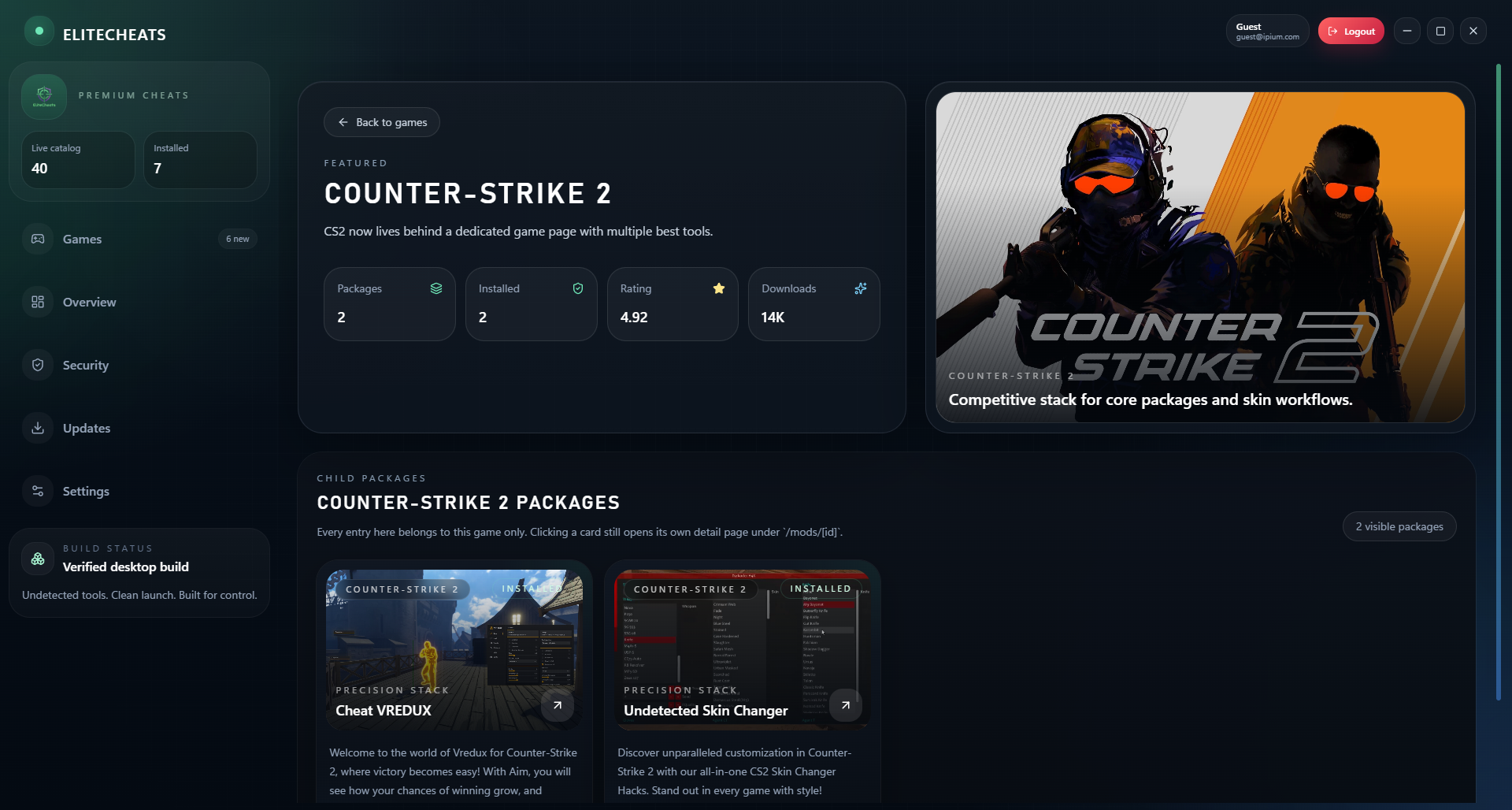This screenshot has height=810, width=1512.
Task: Click the Counter-Strike 2 banner image
Action: pyautogui.click(x=1200, y=257)
